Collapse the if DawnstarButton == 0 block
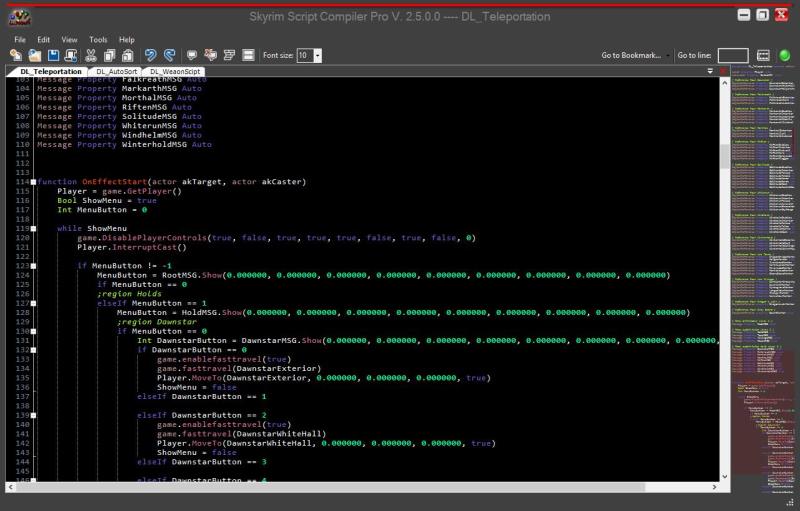This screenshot has height=511, width=800. point(33,350)
